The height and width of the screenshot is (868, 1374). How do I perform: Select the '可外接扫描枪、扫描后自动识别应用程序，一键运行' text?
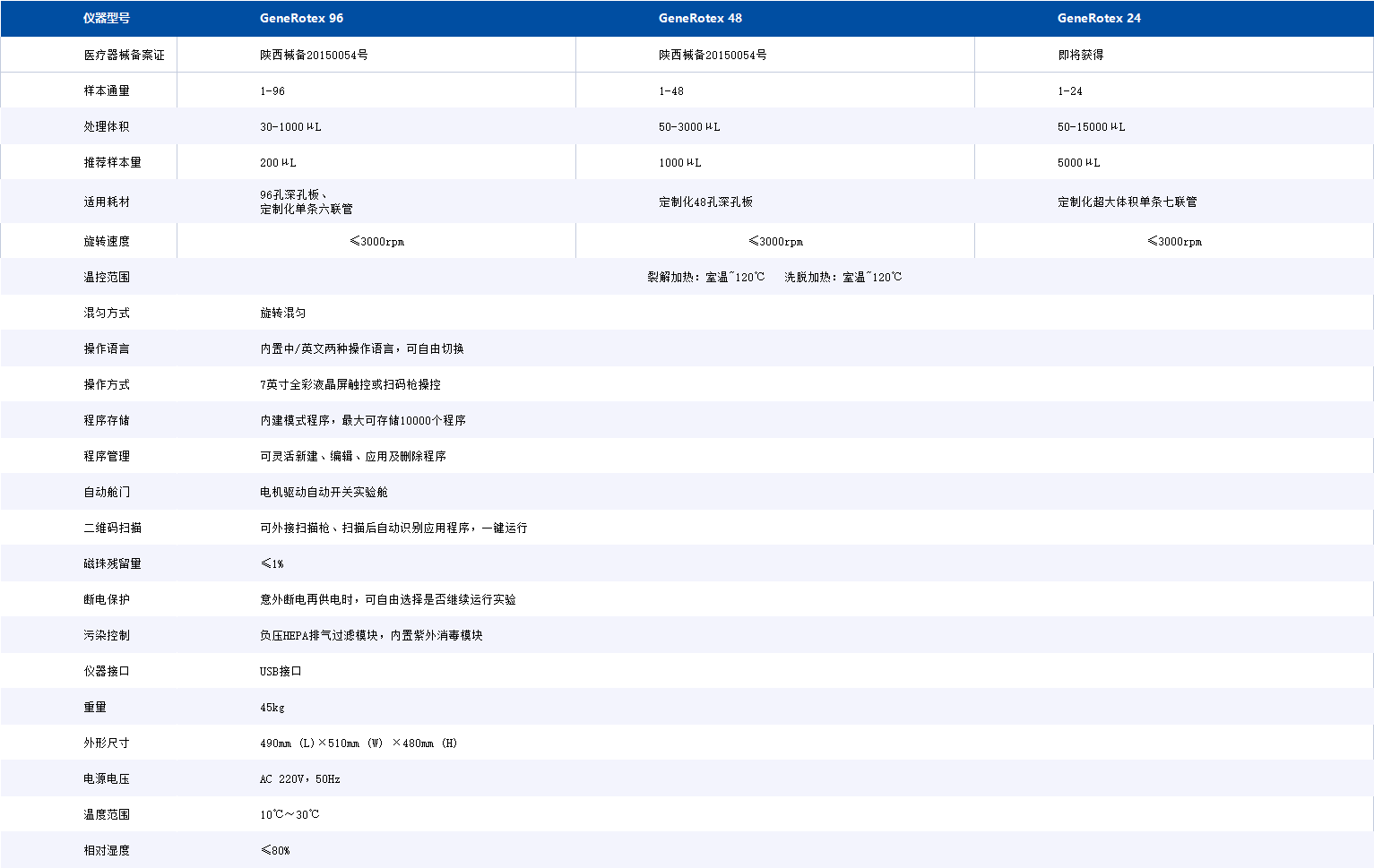(x=393, y=528)
